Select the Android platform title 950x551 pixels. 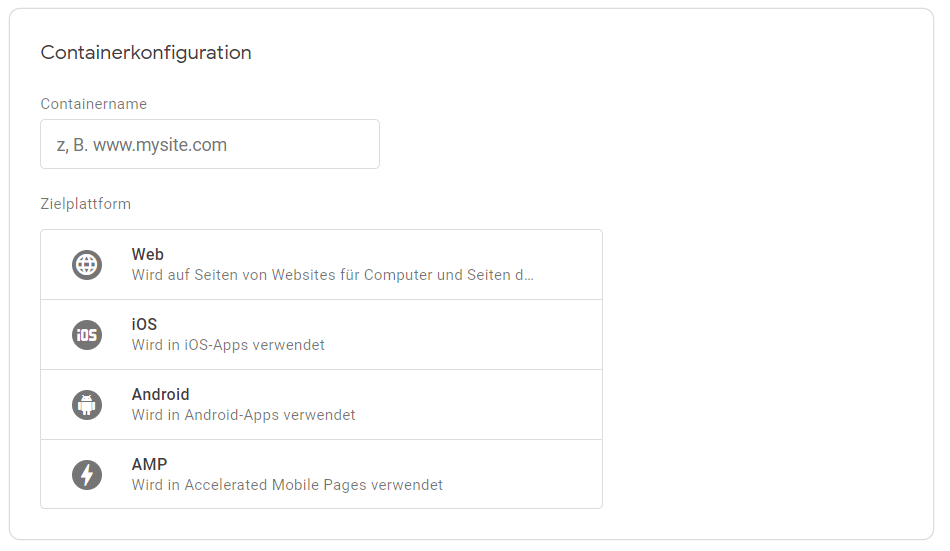[161, 394]
